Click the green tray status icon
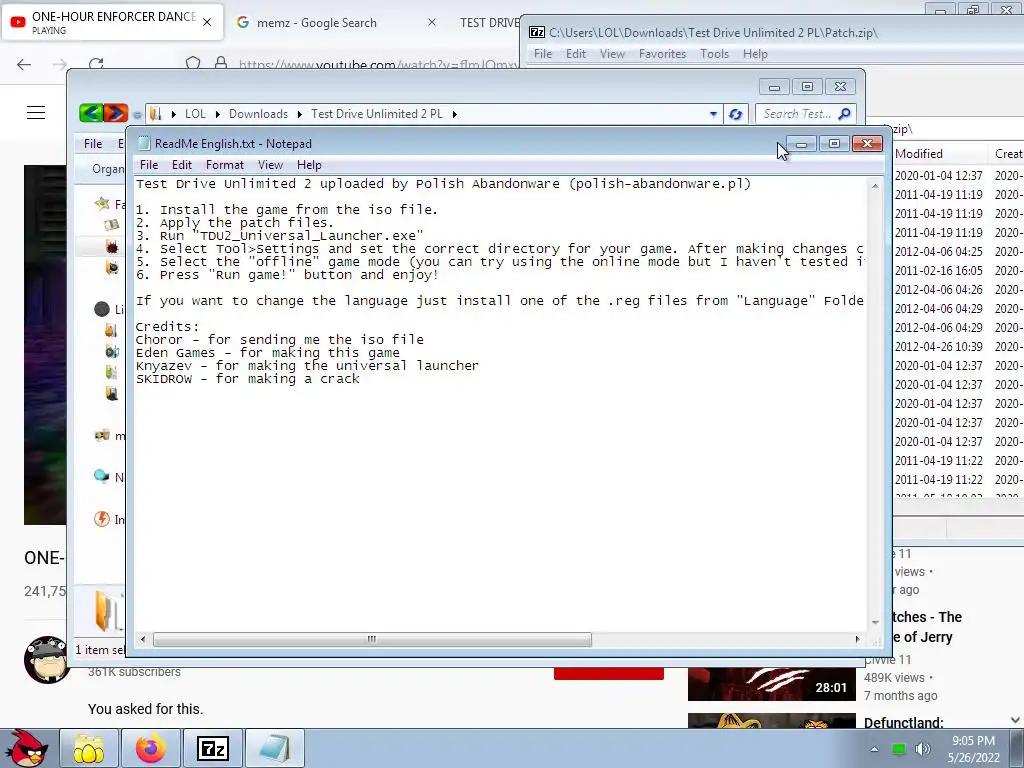 899,749
